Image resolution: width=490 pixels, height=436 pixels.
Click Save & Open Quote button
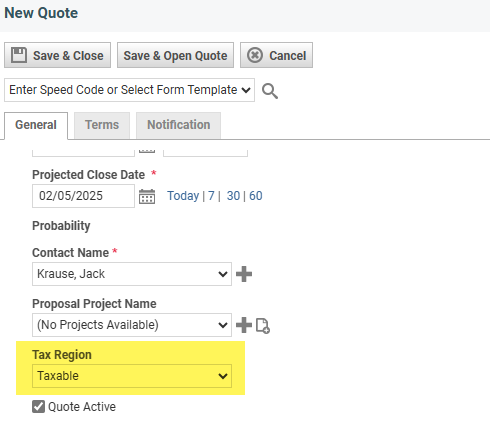(x=175, y=55)
